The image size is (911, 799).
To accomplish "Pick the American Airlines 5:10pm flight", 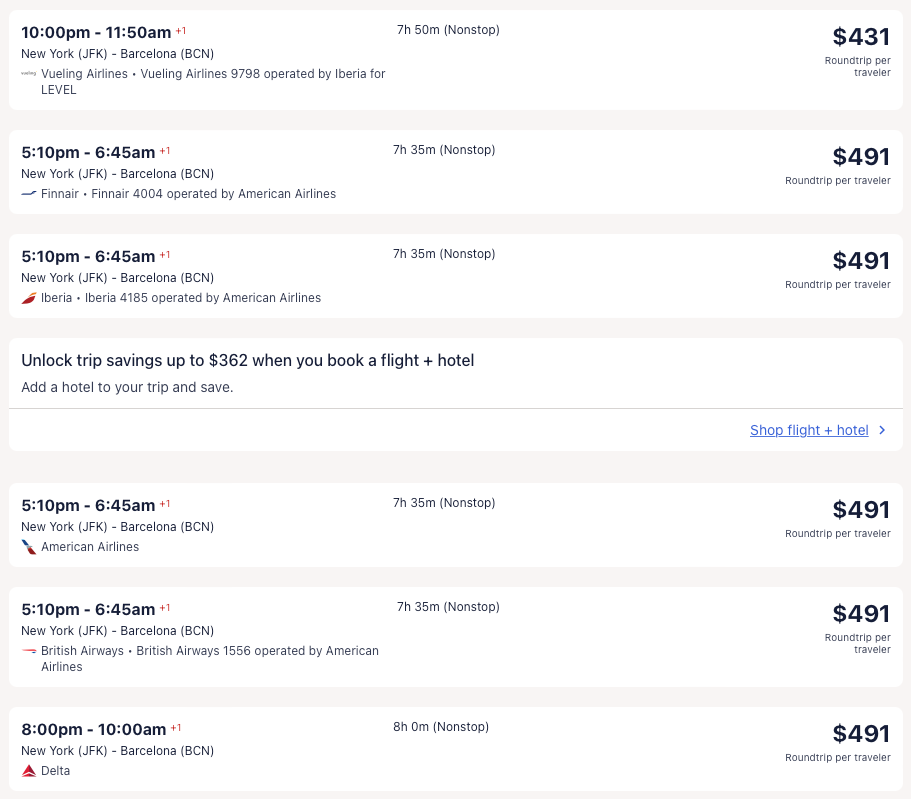I will 88,505.
